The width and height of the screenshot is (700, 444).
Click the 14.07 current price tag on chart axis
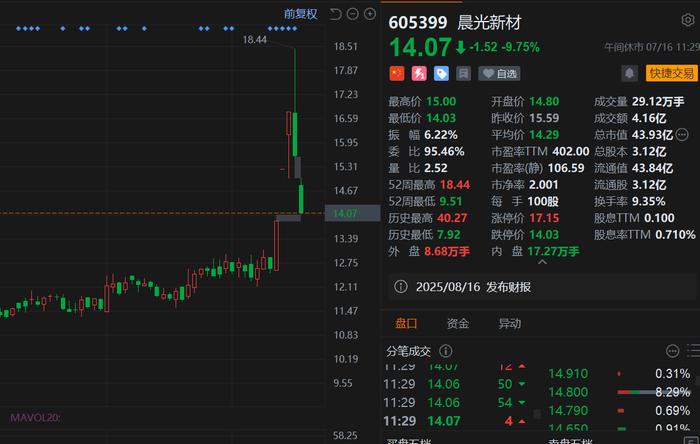click(x=352, y=213)
